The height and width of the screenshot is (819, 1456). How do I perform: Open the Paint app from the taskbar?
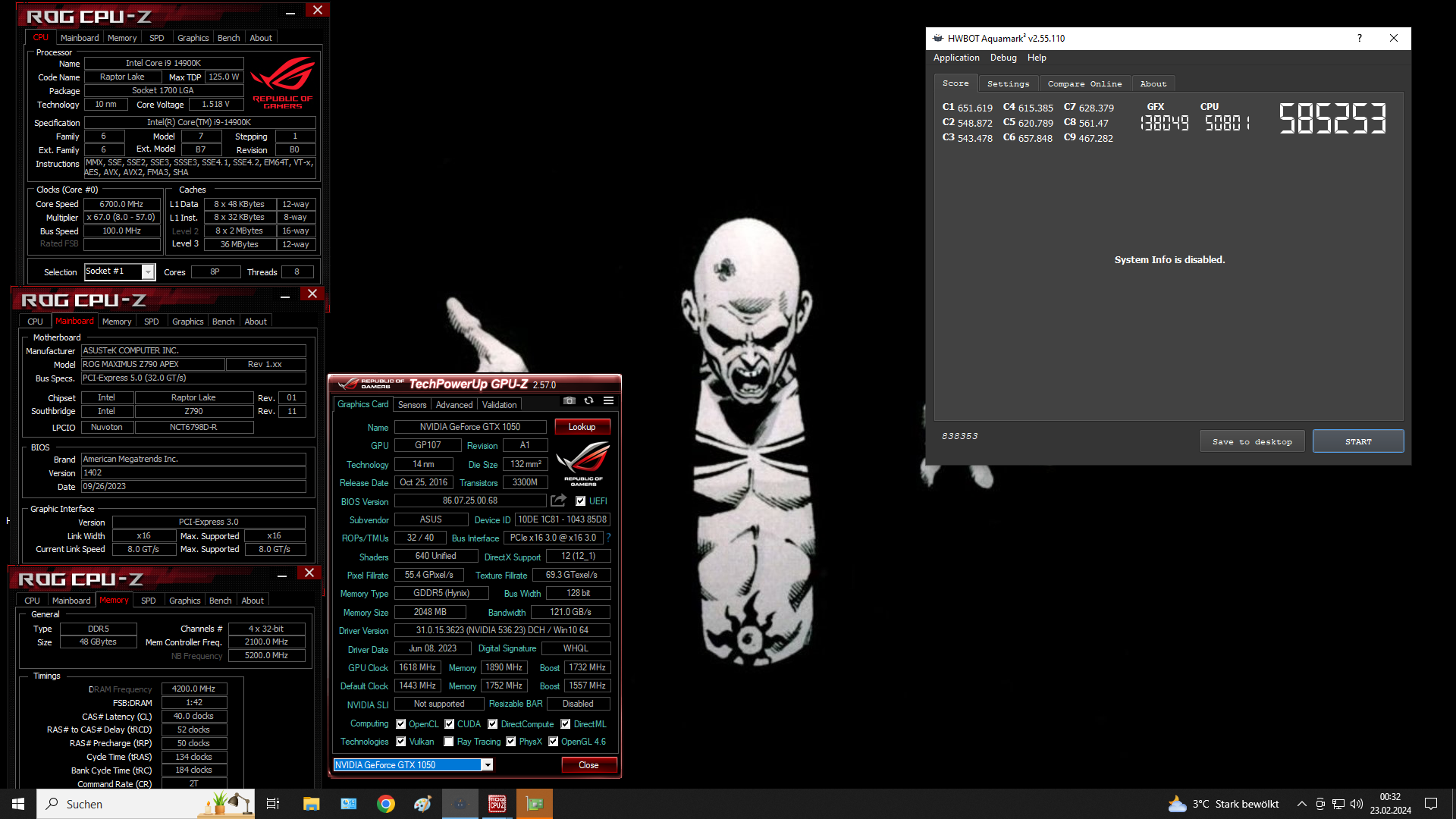(422, 804)
